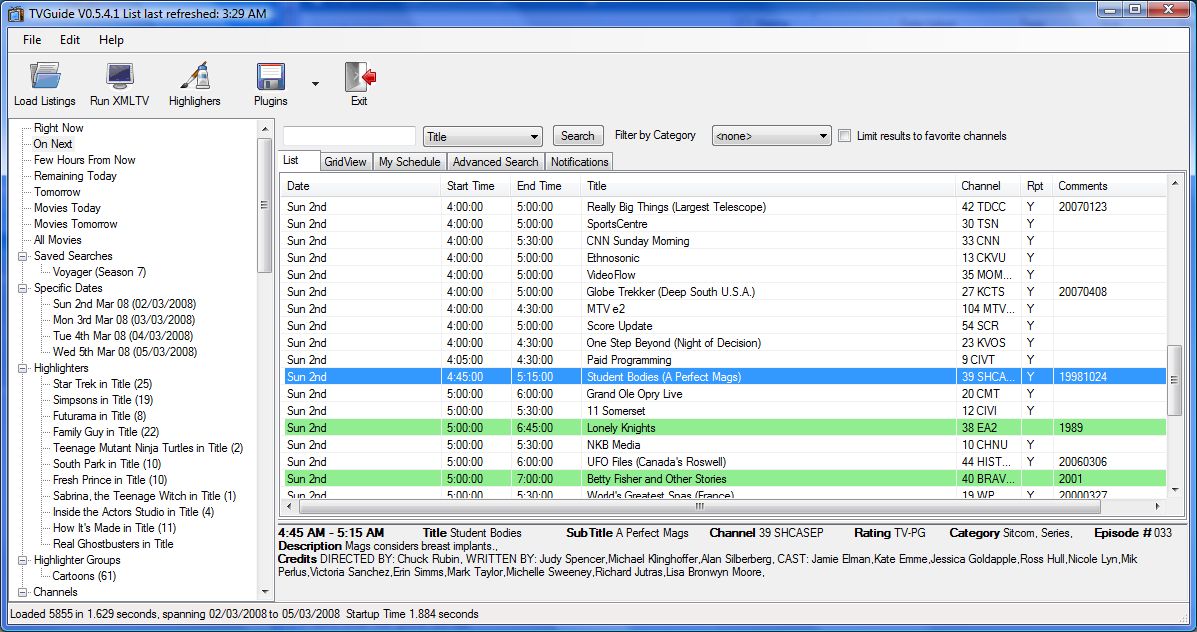Select UFO Files (Canada's Roswell) row
Viewport: 1197px width, 632px height.
click(724, 462)
